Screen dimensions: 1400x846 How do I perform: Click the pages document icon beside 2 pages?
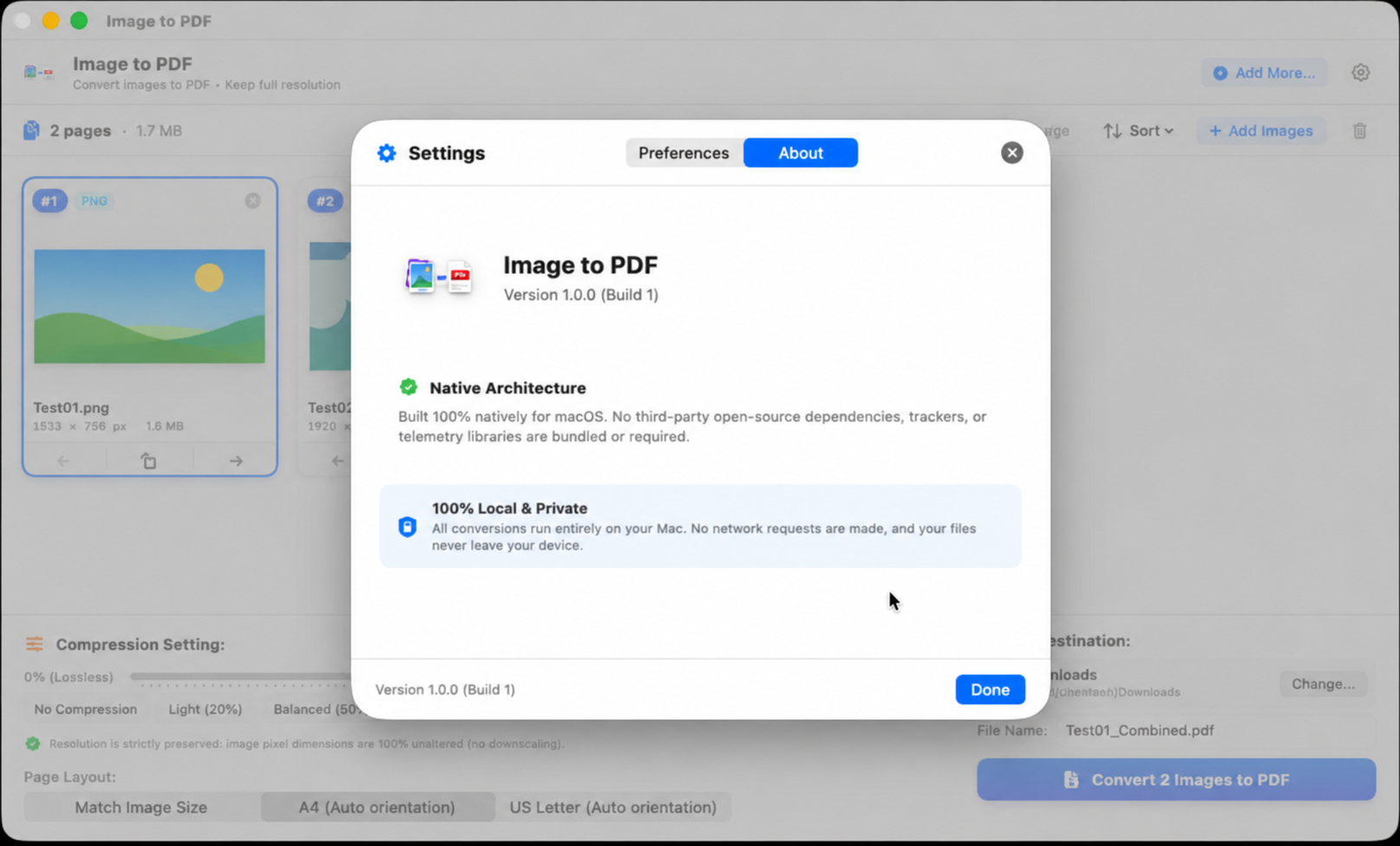coord(31,130)
